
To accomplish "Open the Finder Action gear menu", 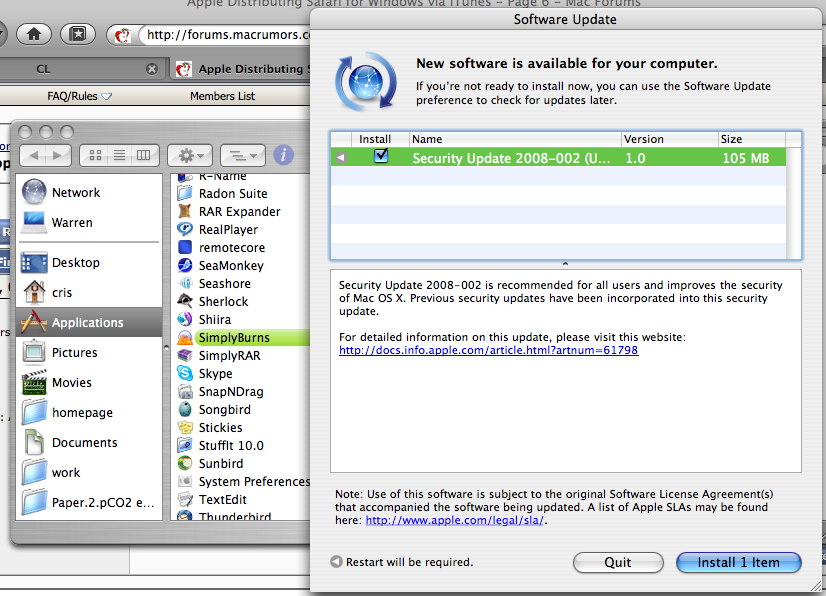I will (190, 155).
